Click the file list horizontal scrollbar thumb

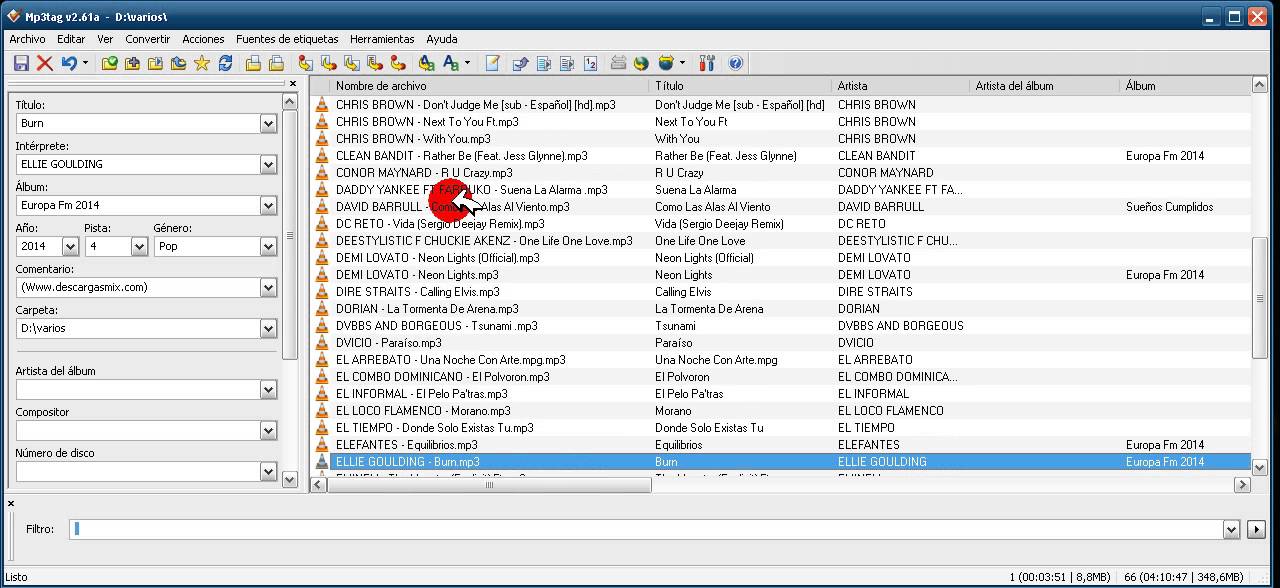(489, 485)
